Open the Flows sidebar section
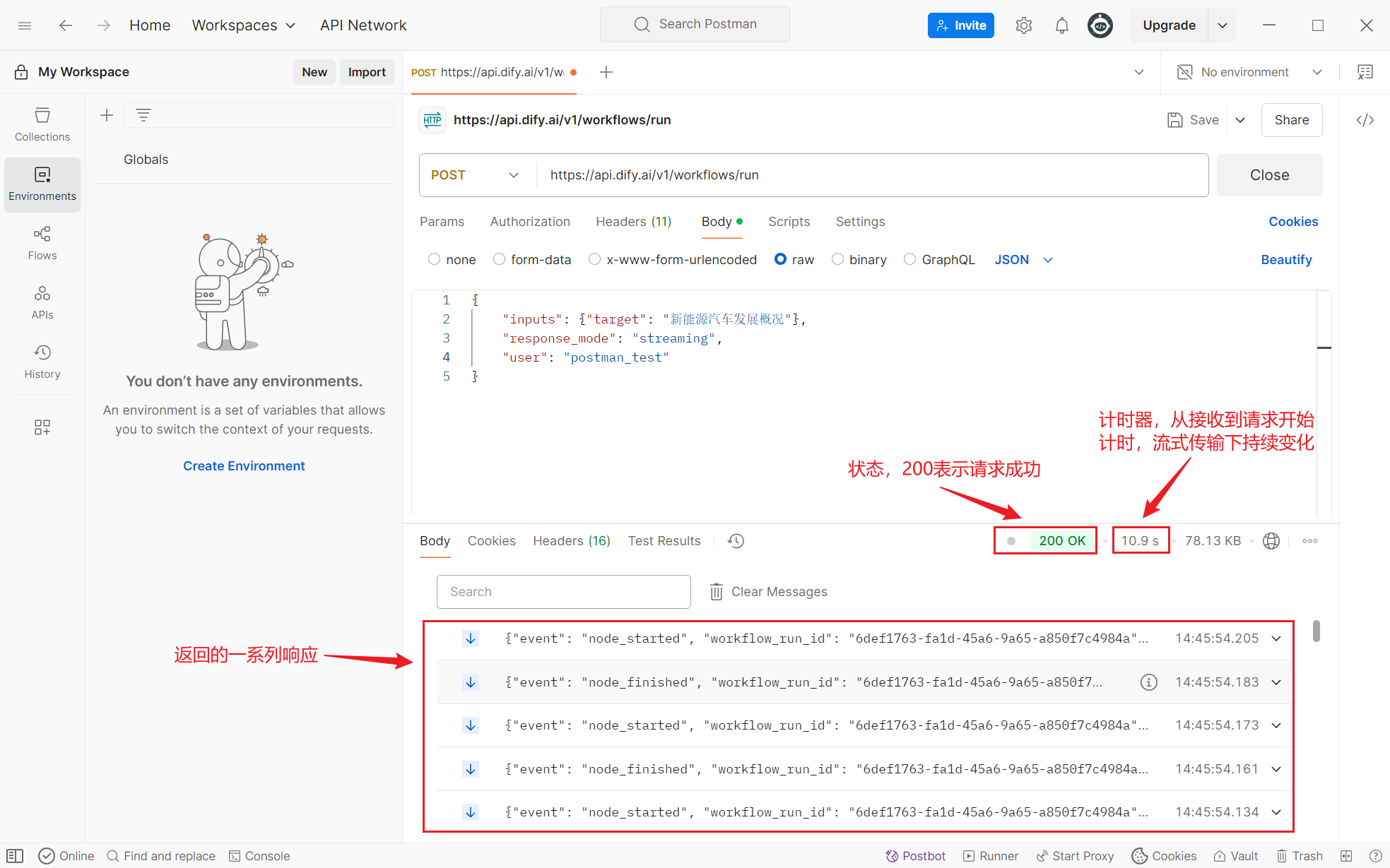The width and height of the screenshot is (1390, 868). coord(42,244)
